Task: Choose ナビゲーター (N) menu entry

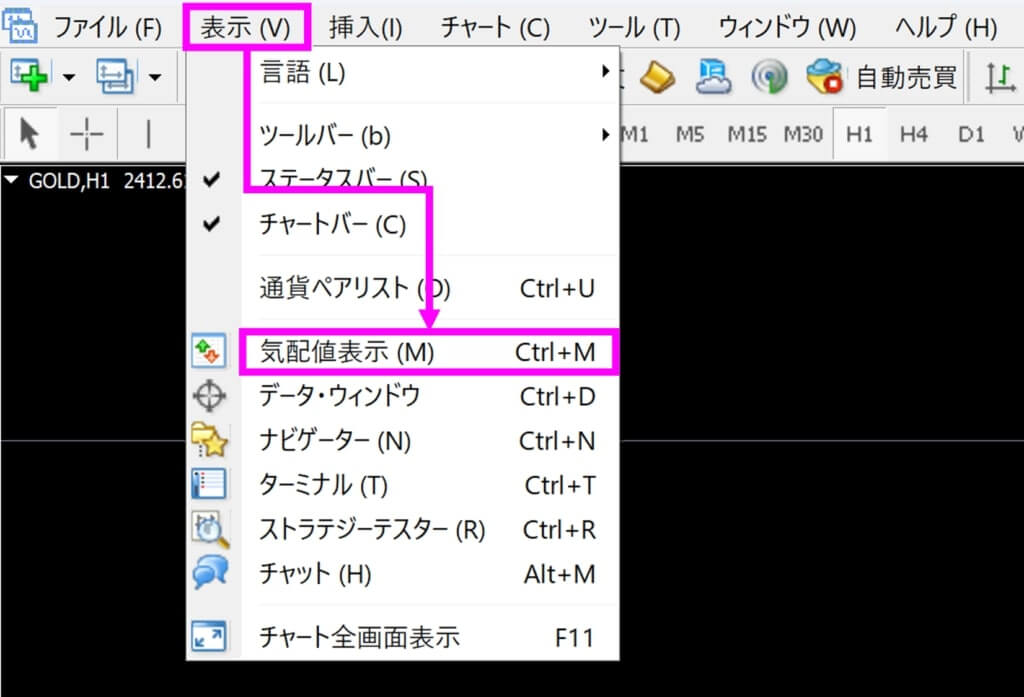Action: (402, 441)
